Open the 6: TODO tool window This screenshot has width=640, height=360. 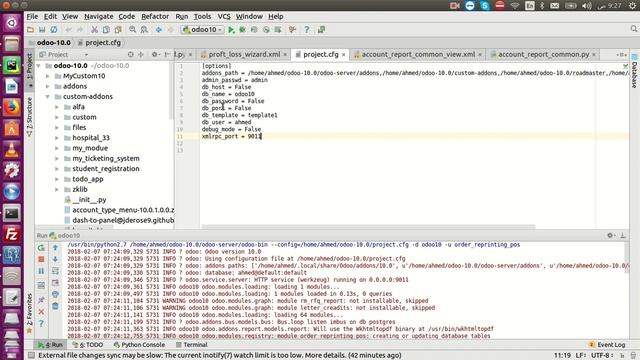point(88,345)
